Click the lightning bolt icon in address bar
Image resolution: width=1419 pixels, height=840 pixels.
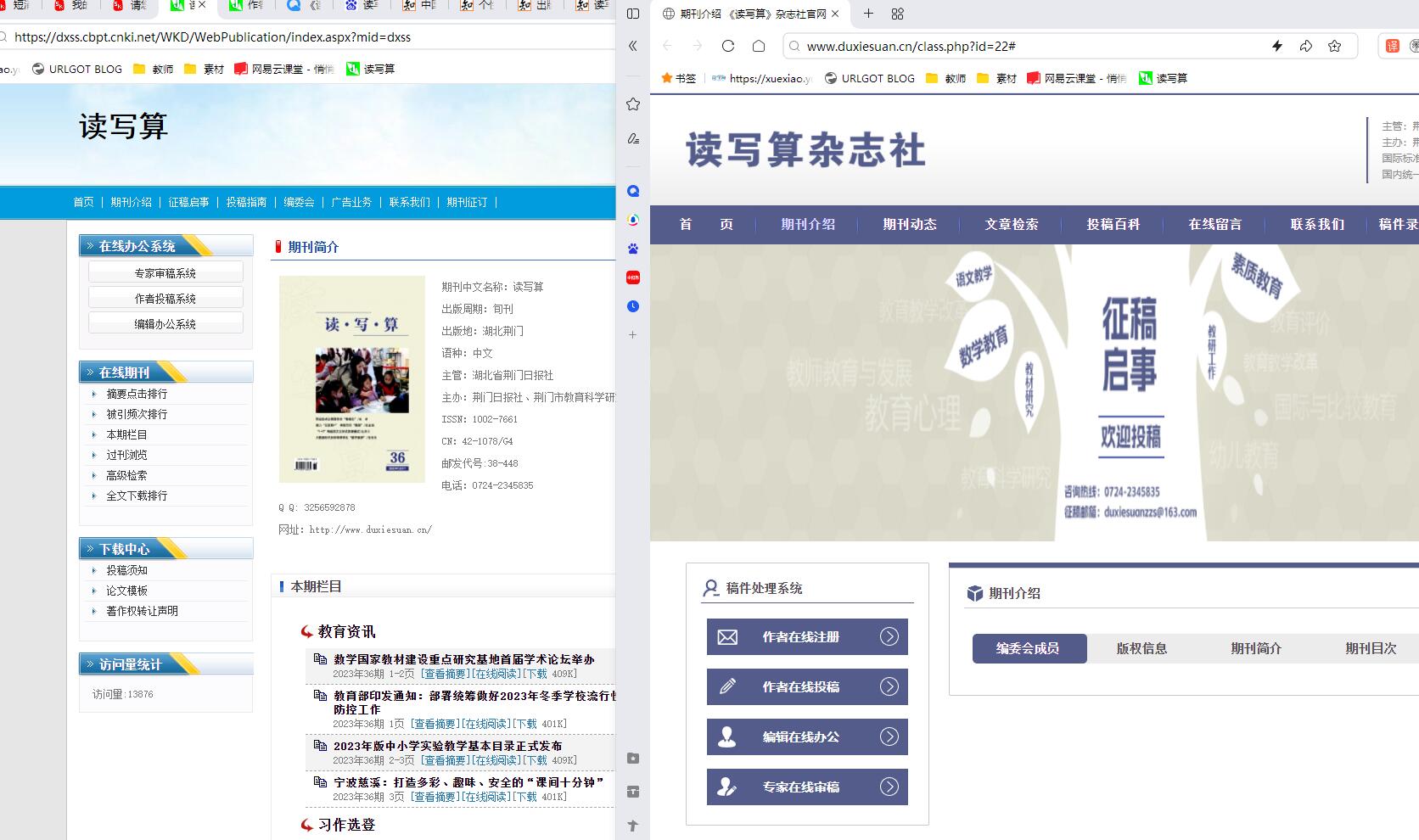click(x=1277, y=46)
